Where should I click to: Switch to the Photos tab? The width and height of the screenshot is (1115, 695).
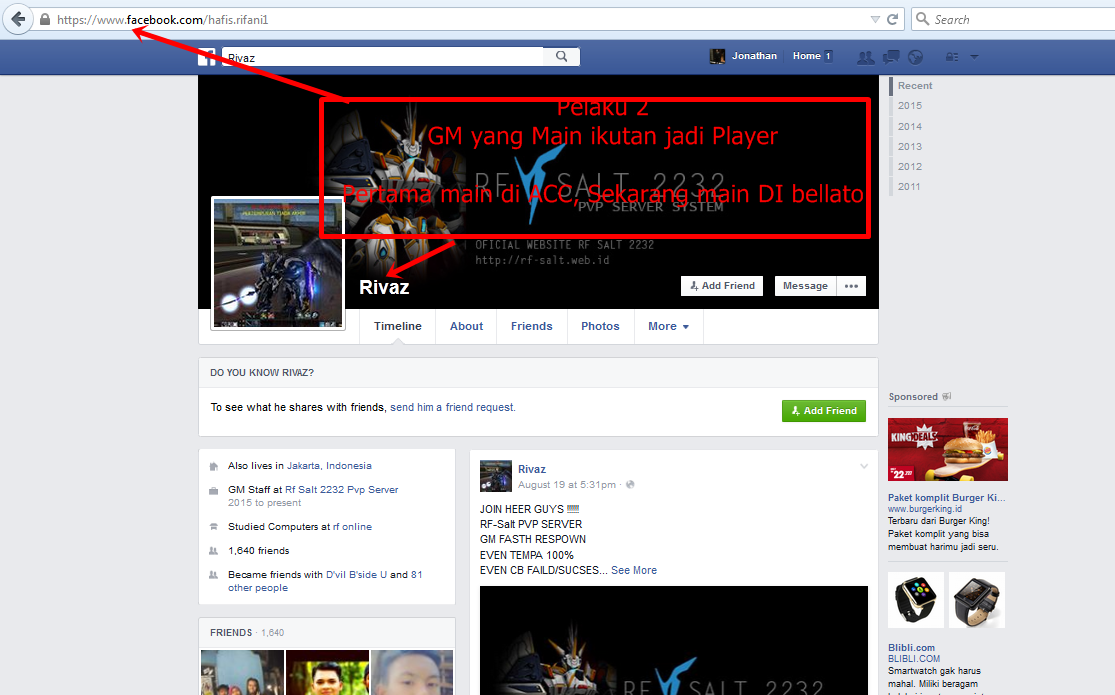[x=600, y=326]
